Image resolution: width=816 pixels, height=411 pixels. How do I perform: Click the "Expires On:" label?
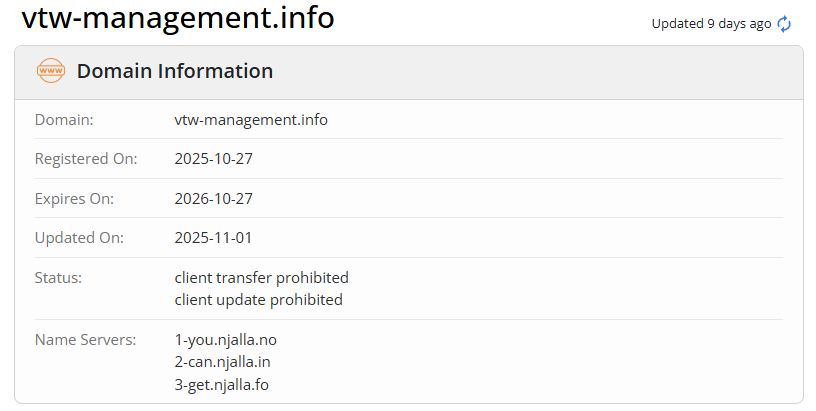(x=75, y=199)
